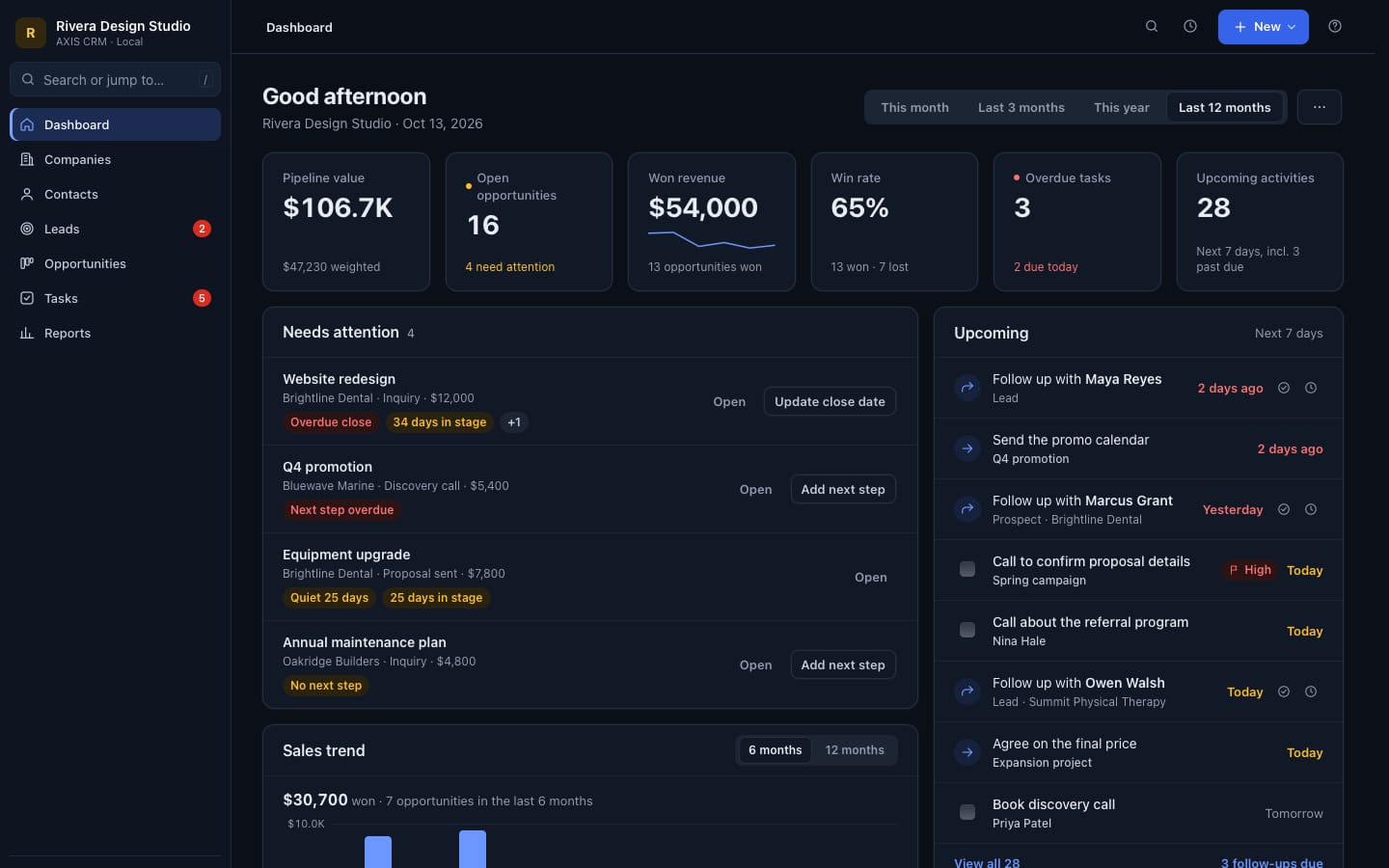This screenshot has width=1389, height=868.
Task: Open the Won revenue card
Action: (712, 222)
